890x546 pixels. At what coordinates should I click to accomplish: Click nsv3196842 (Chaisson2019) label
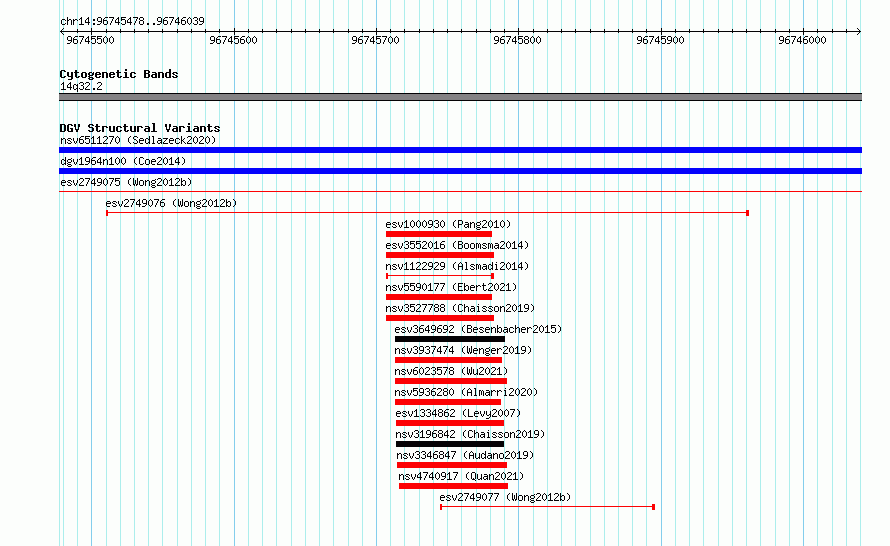(x=470, y=434)
